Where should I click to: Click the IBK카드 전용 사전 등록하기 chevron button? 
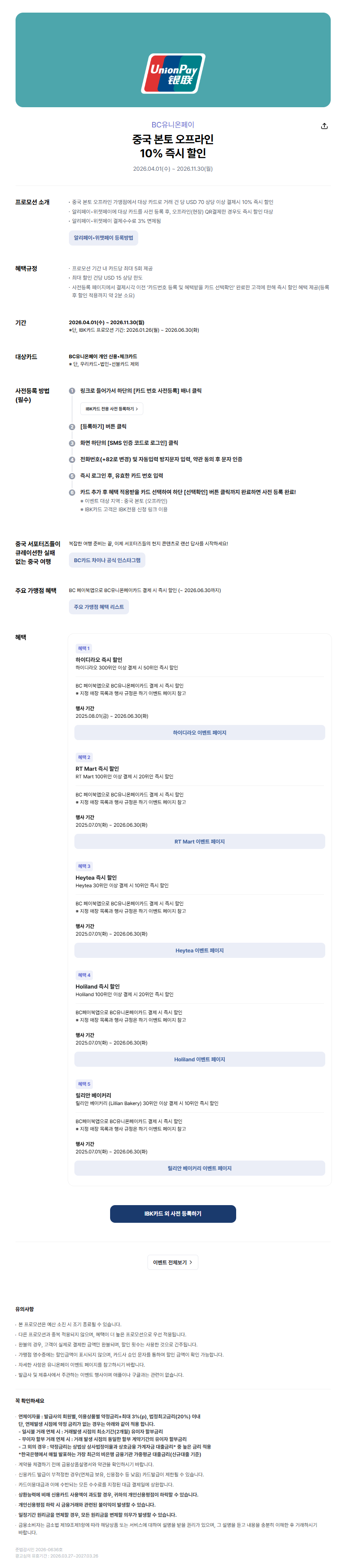click(111, 409)
